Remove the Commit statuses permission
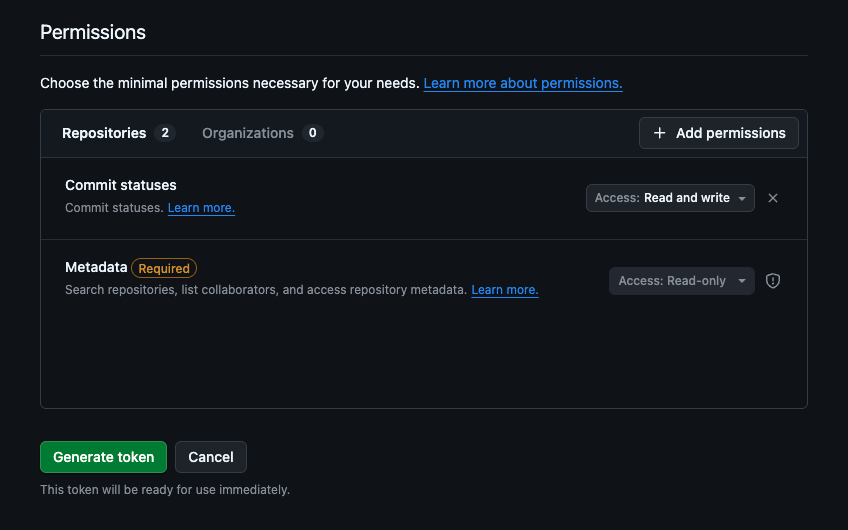Viewport: 848px width, 530px height. pos(773,198)
